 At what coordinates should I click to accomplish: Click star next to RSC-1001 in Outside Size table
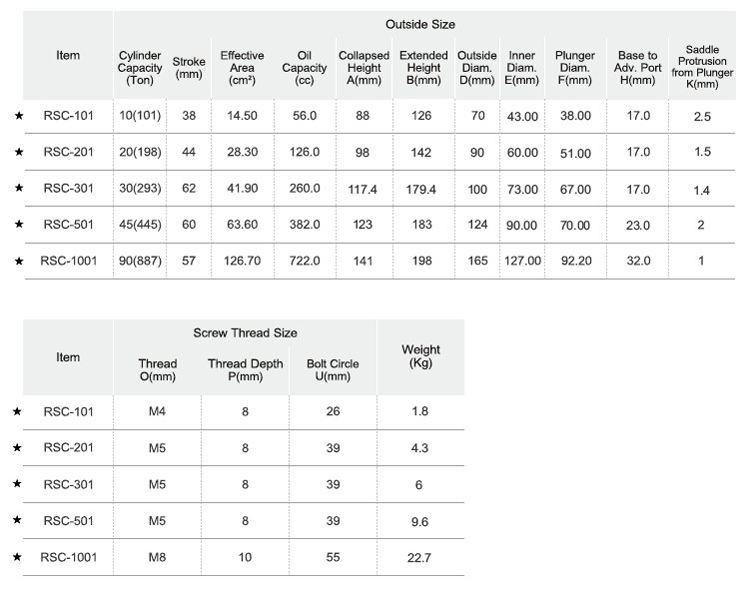(19, 261)
